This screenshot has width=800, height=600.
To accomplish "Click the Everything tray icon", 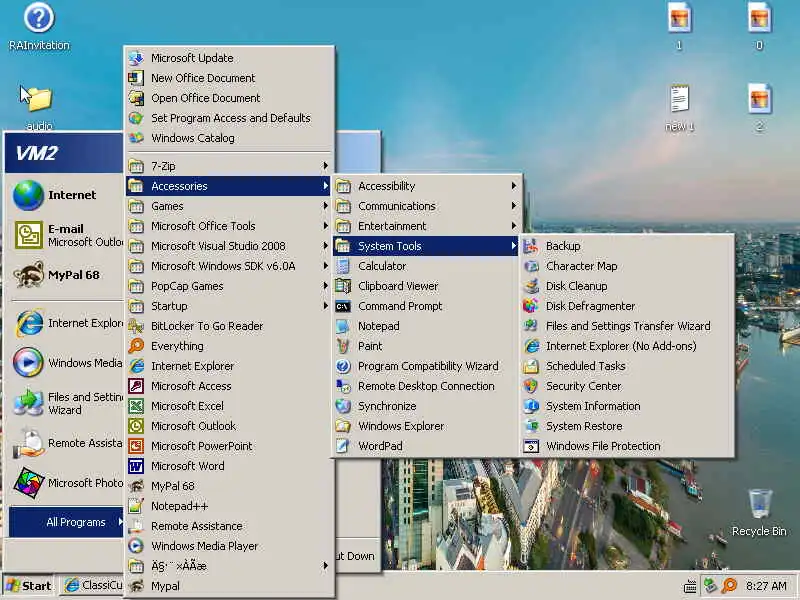I will [x=729, y=586].
